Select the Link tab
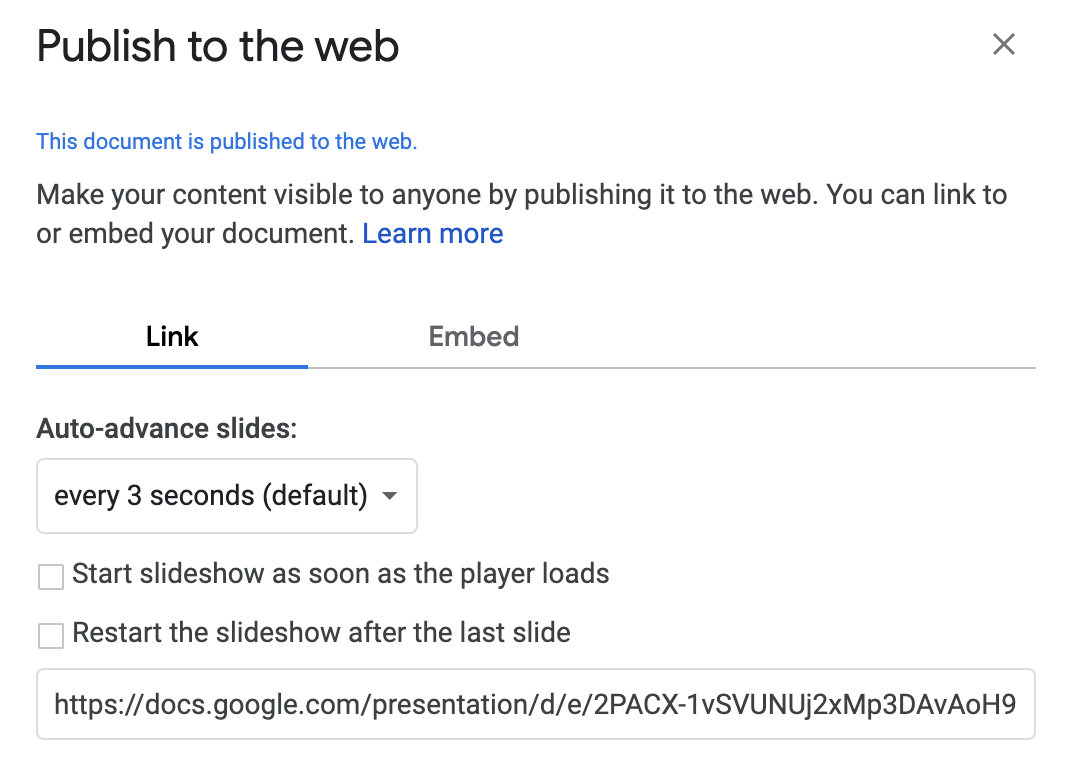The image size is (1072, 768). click(x=172, y=336)
